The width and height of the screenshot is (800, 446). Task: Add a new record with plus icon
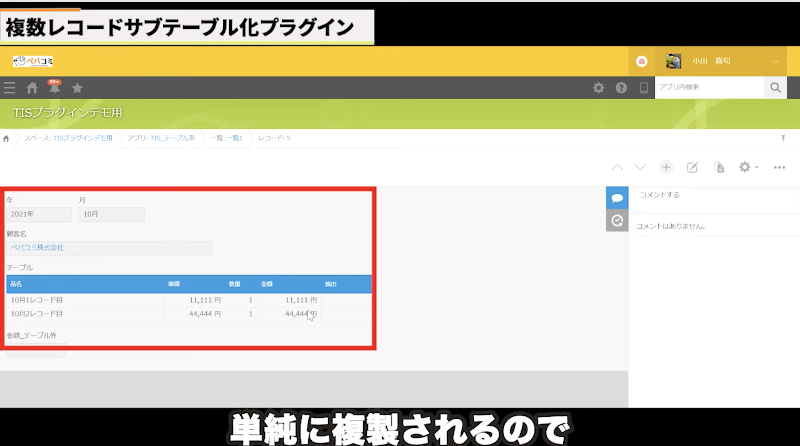(x=666, y=167)
